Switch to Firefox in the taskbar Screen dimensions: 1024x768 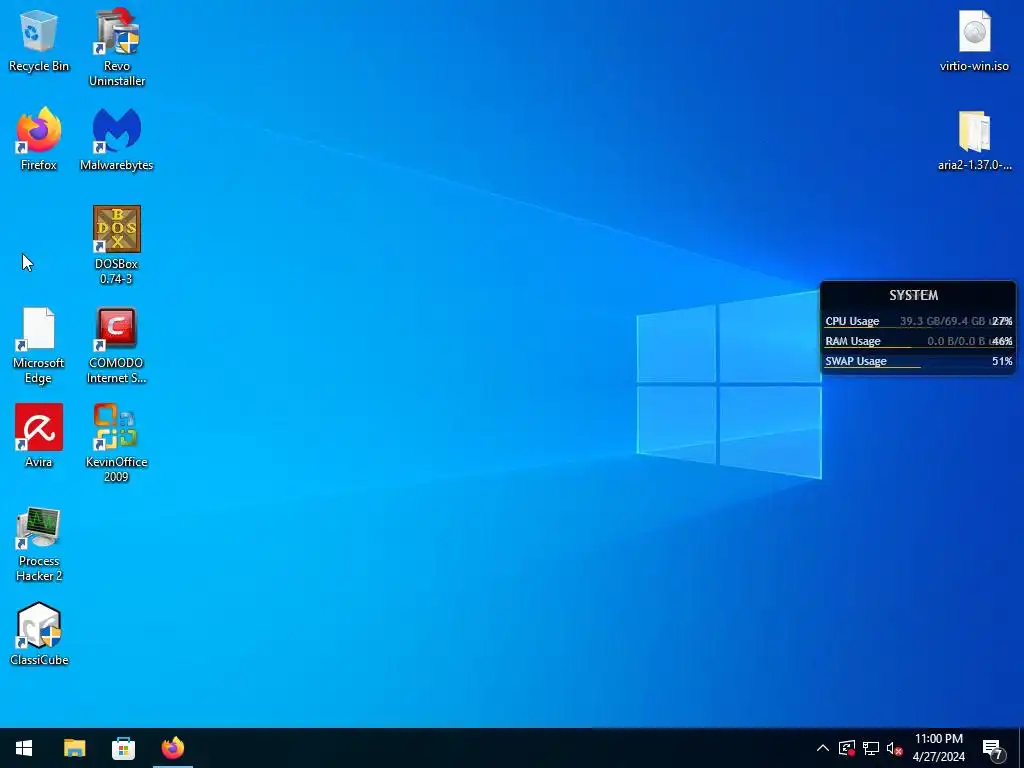coord(173,748)
